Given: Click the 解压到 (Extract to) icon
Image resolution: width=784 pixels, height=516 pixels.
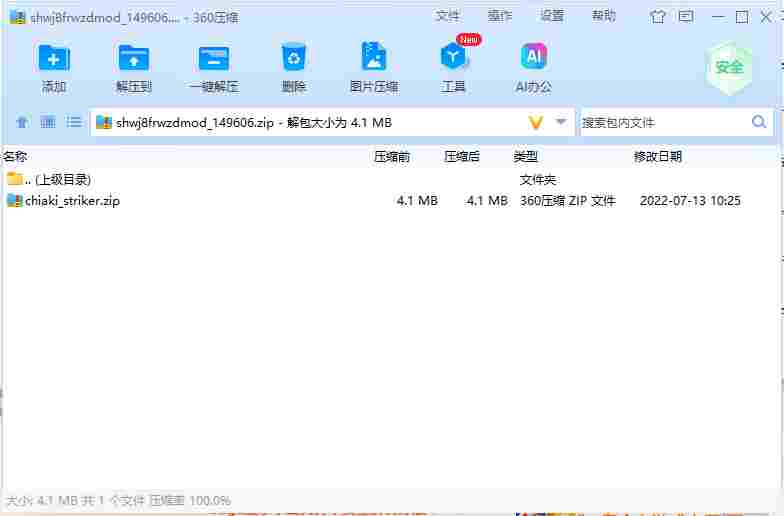Looking at the screenshot, I should coord(134,58).
